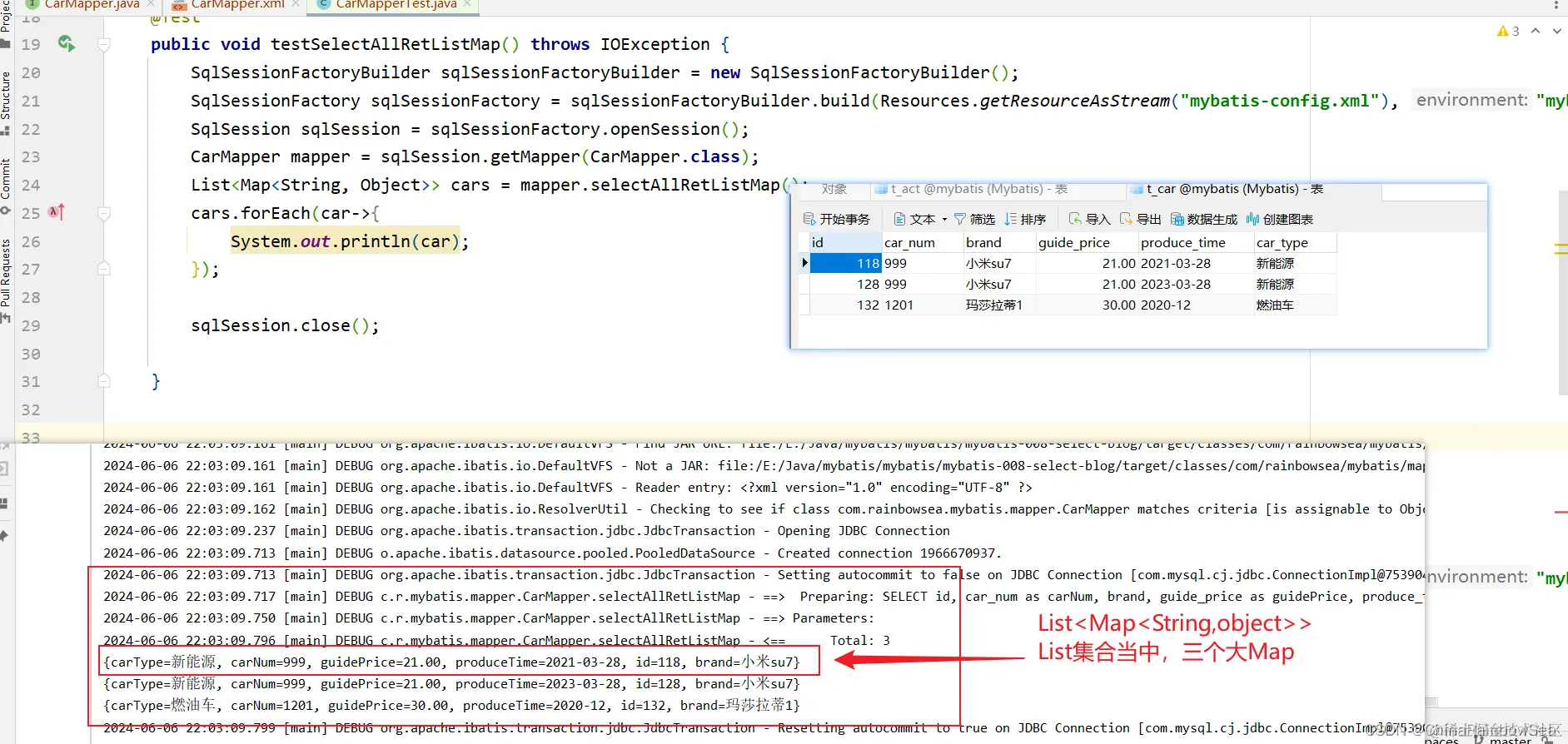The width and height of the screenshot is (1568, 744).
Task: Select the id cell containing 118
Action: tap(845, 263)
